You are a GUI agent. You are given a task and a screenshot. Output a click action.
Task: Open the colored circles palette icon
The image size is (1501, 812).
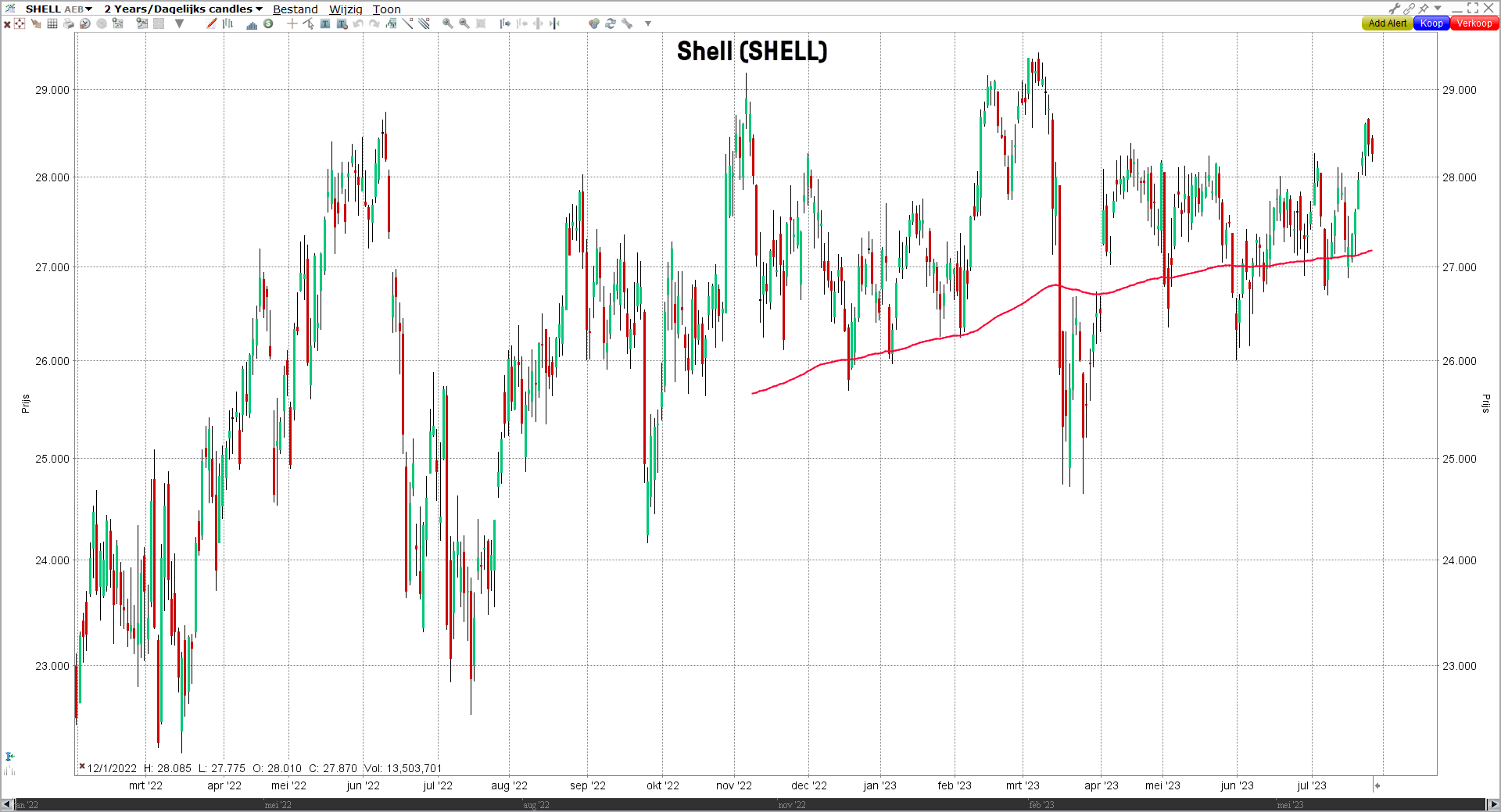tap(594, 23)
